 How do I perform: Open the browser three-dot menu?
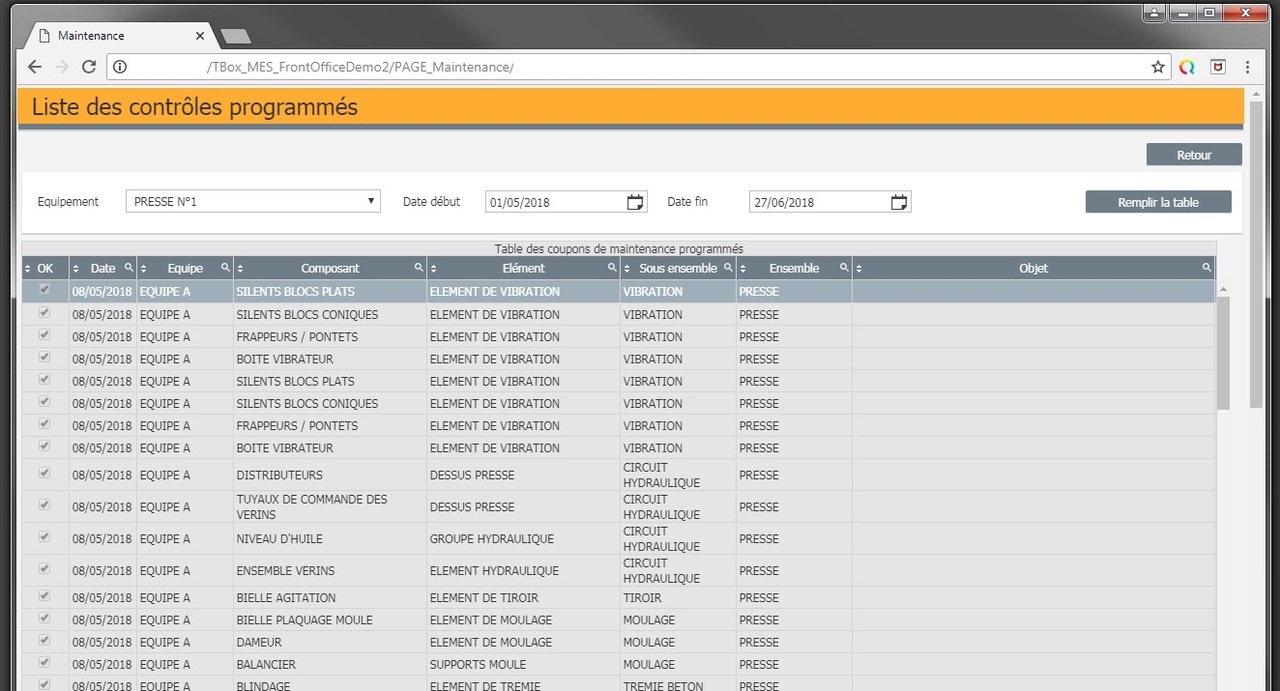tap(1248, 67)
